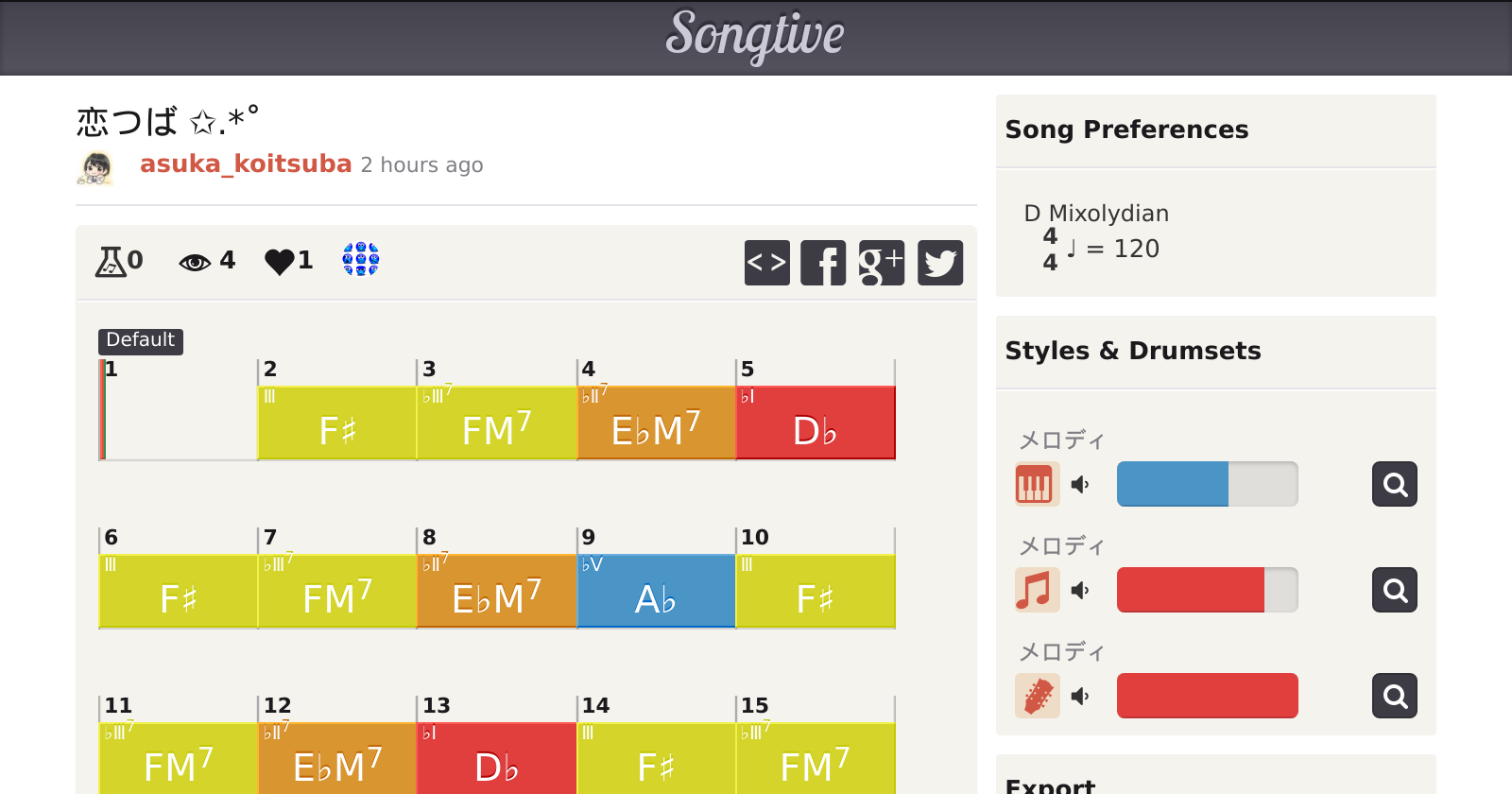1512x794 pixels.
Task: Click the guitar instrument icon
Action: pyautogui.click(x=1036, y=697)
